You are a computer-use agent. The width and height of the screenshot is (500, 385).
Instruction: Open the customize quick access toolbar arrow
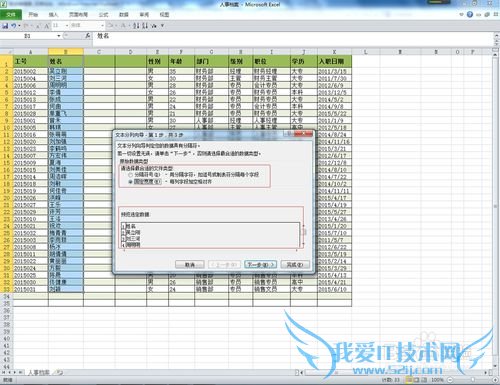tap(163, 25)
